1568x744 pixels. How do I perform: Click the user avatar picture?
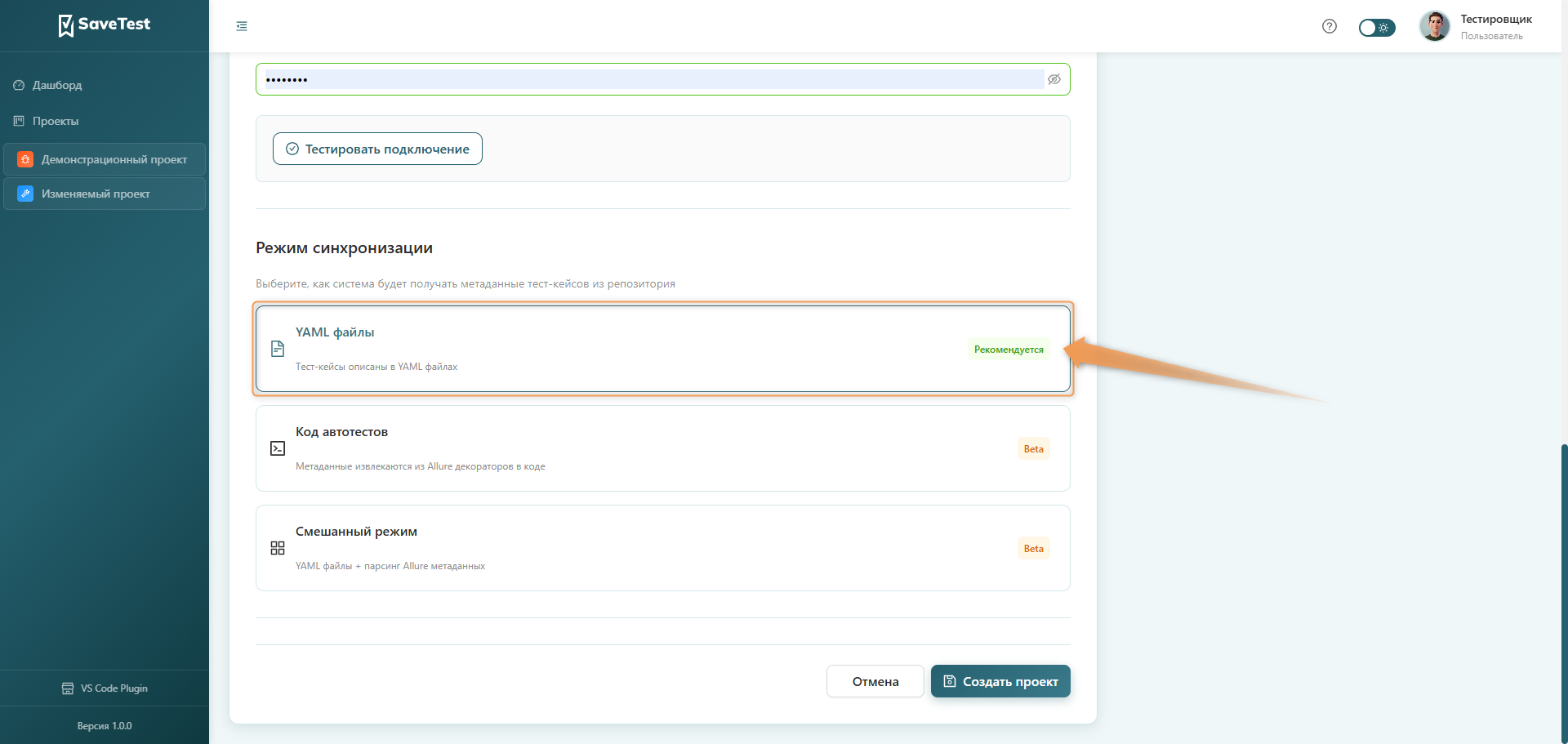click(1434, 26)
